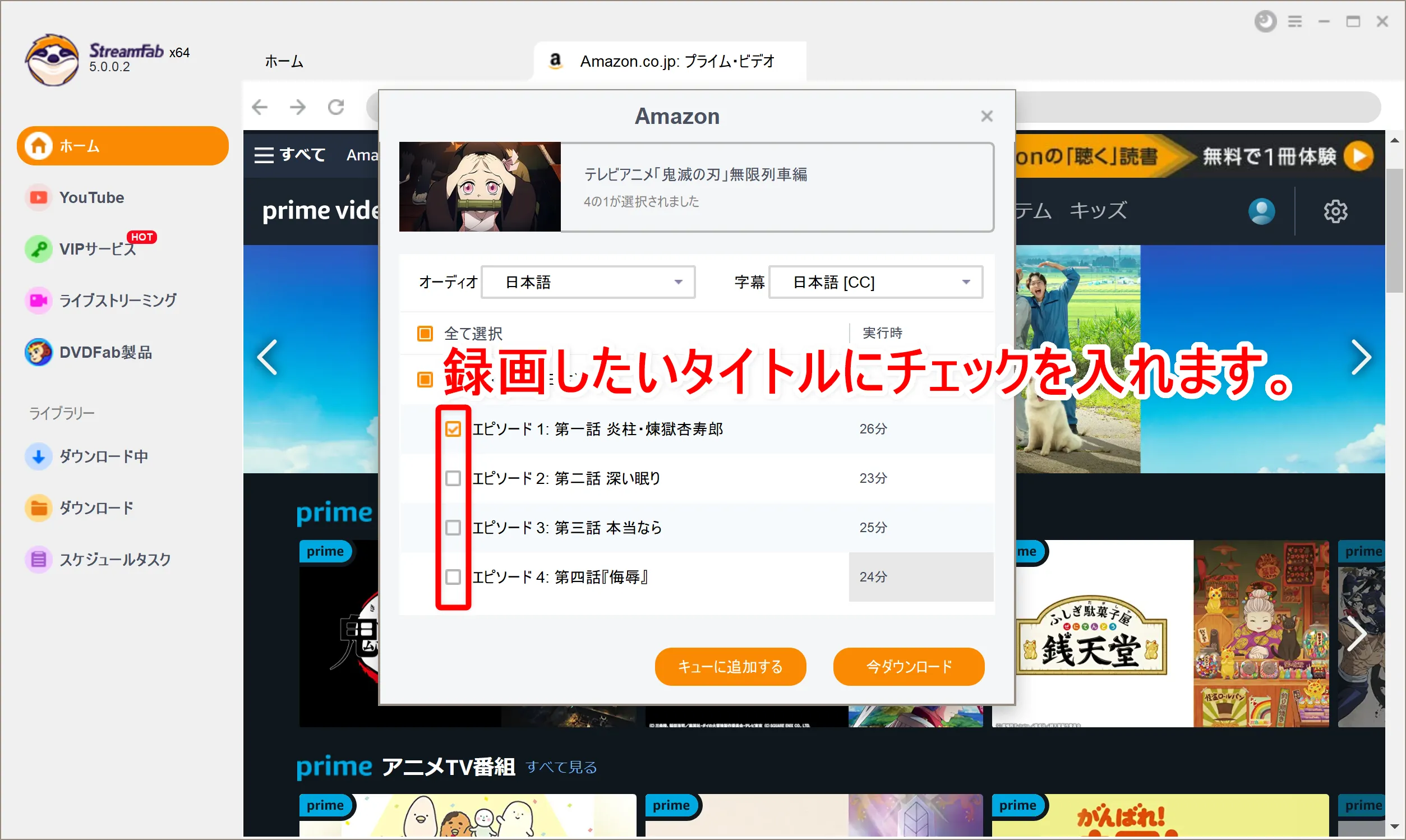The image size is (1406, 840).
Task: Click the 無料で1冊体験 play arrow
Action: click(x=1359, y=156)
